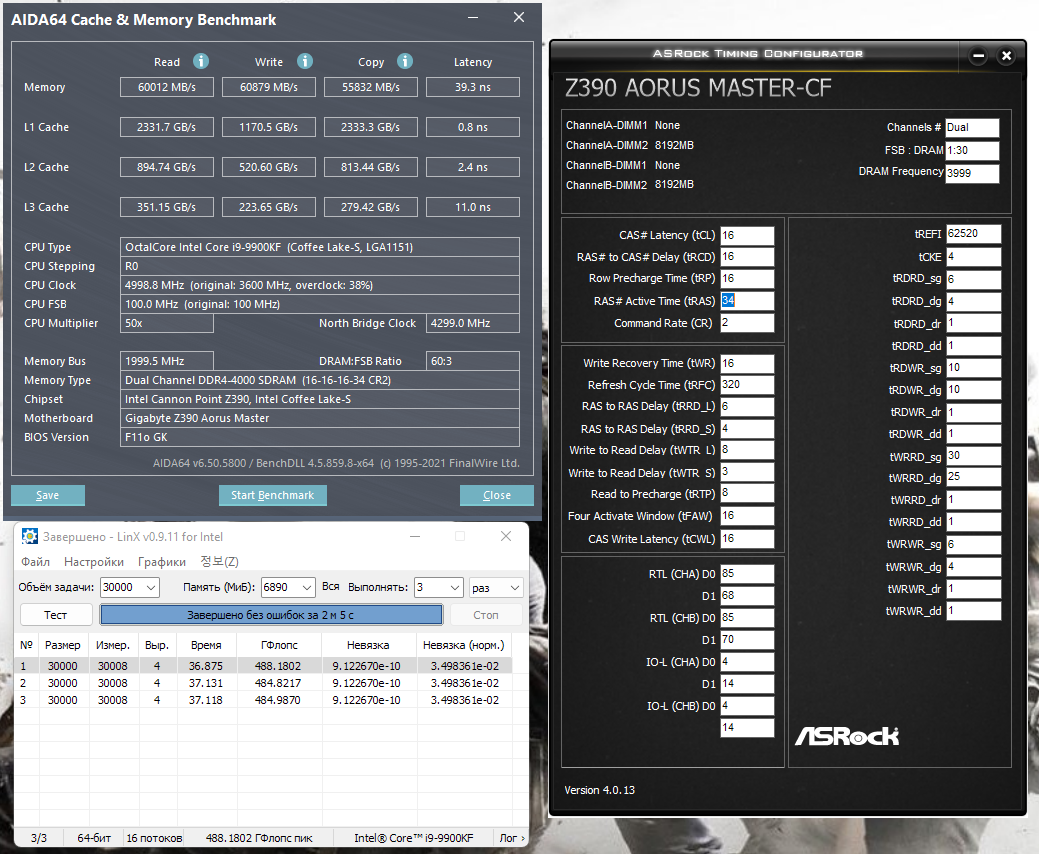Viewport: 1039px width, 854px height.
Task: Click the 64-бит status bar entry
Action: pos(94,837)
